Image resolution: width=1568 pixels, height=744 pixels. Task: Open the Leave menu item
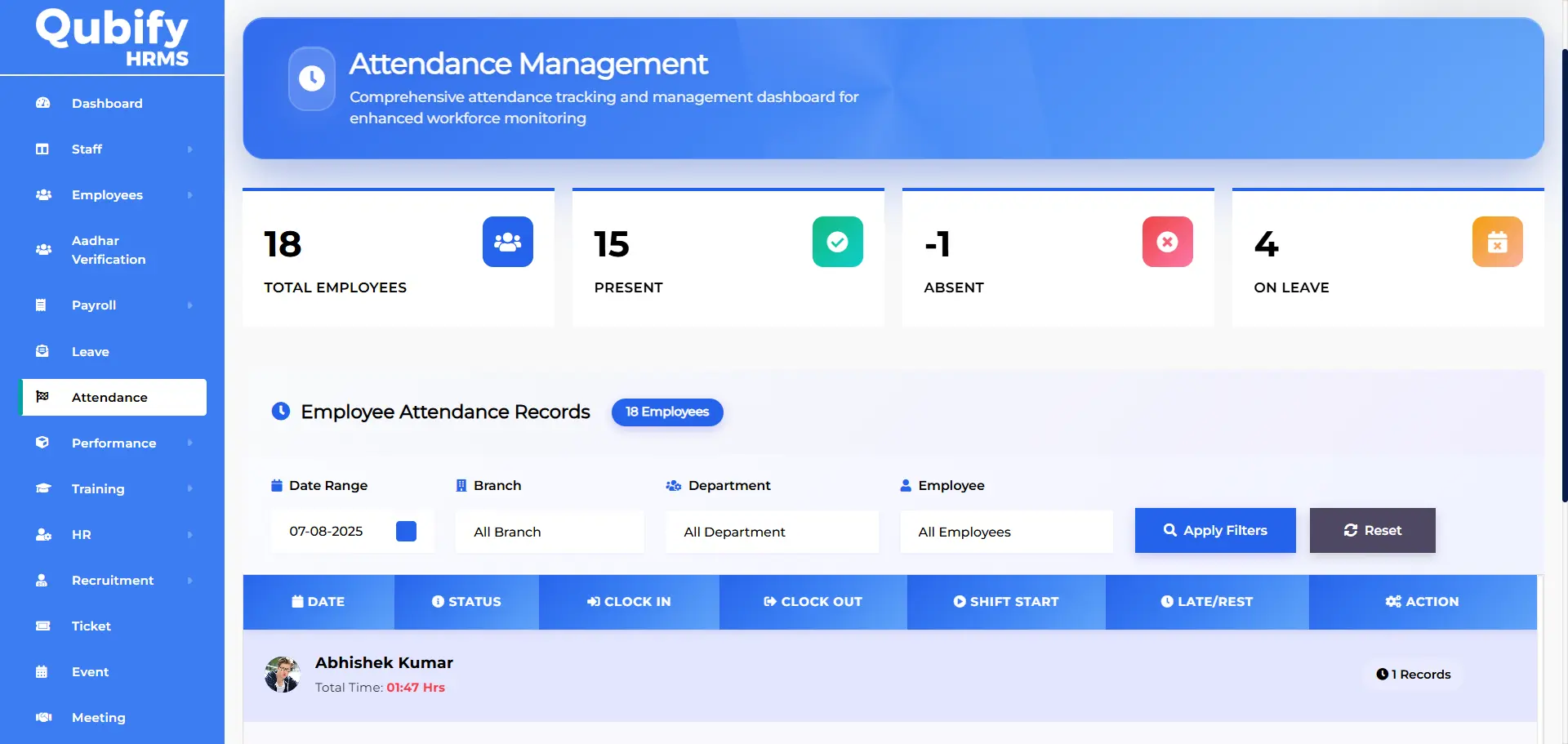(91, 352)
